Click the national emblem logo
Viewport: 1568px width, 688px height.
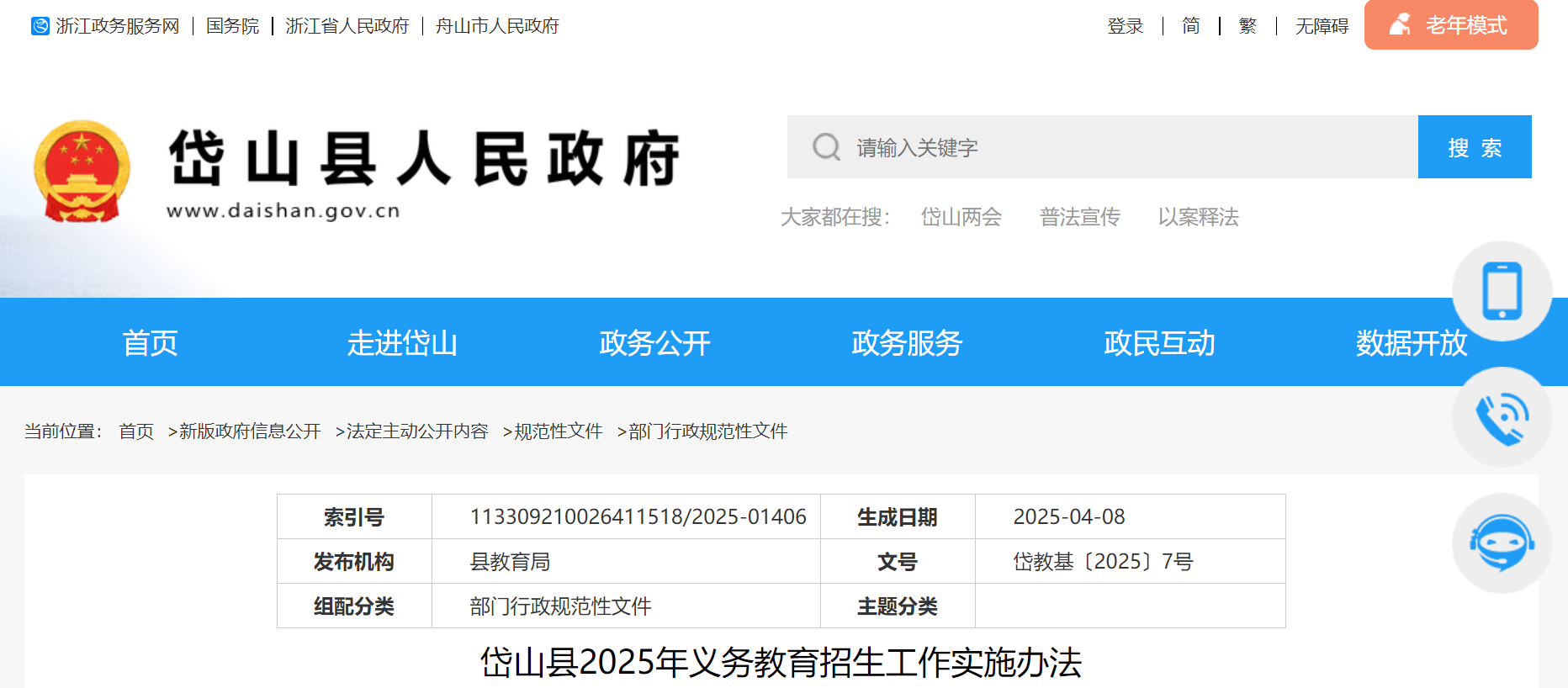pos(82,171)
